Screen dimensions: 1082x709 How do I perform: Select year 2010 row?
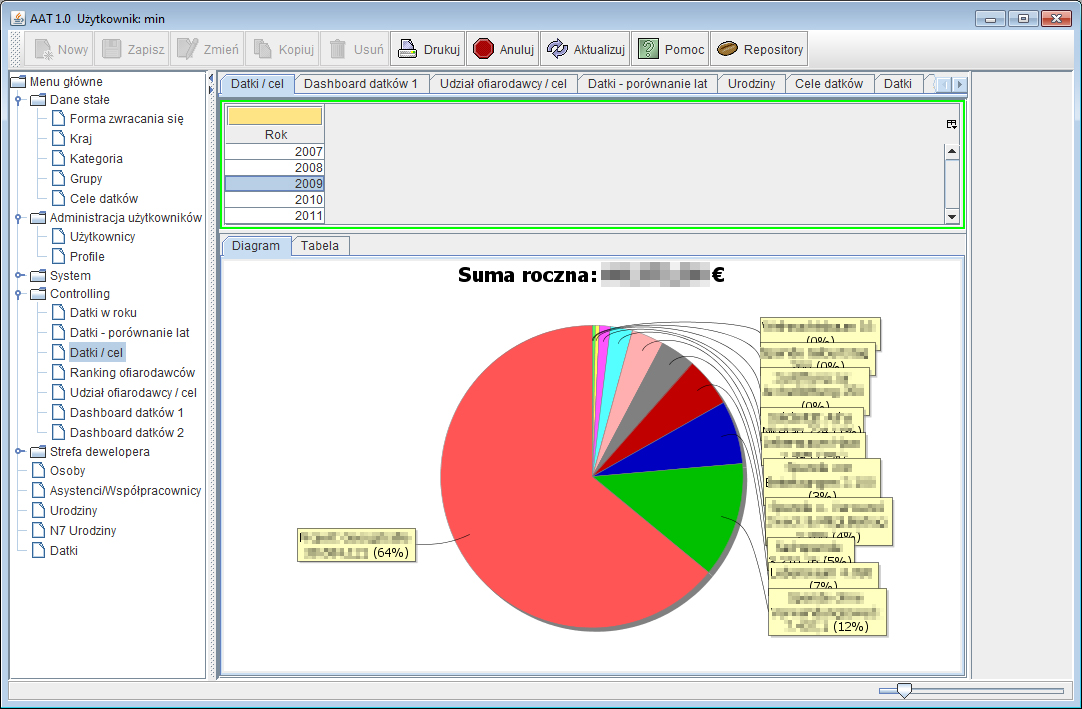pos(275,200)
